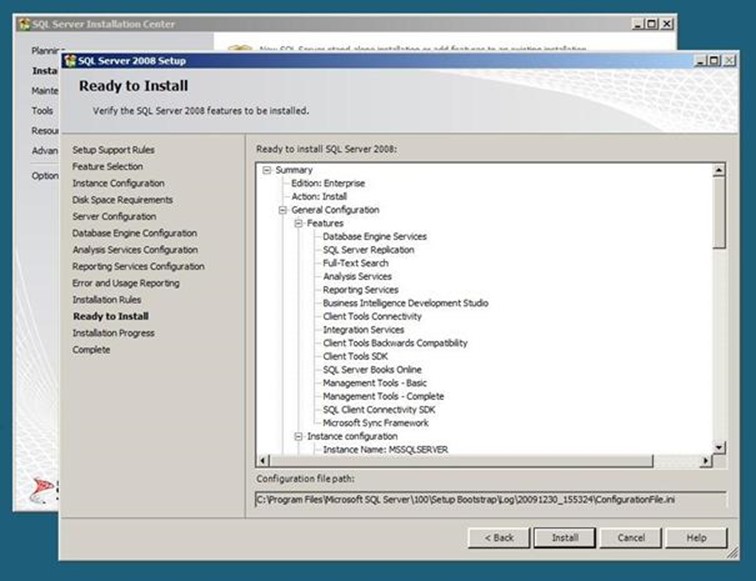The image size is (756, 581).
Task: Select Client Tools Connectivity tree item
Action: coord(372,316)
